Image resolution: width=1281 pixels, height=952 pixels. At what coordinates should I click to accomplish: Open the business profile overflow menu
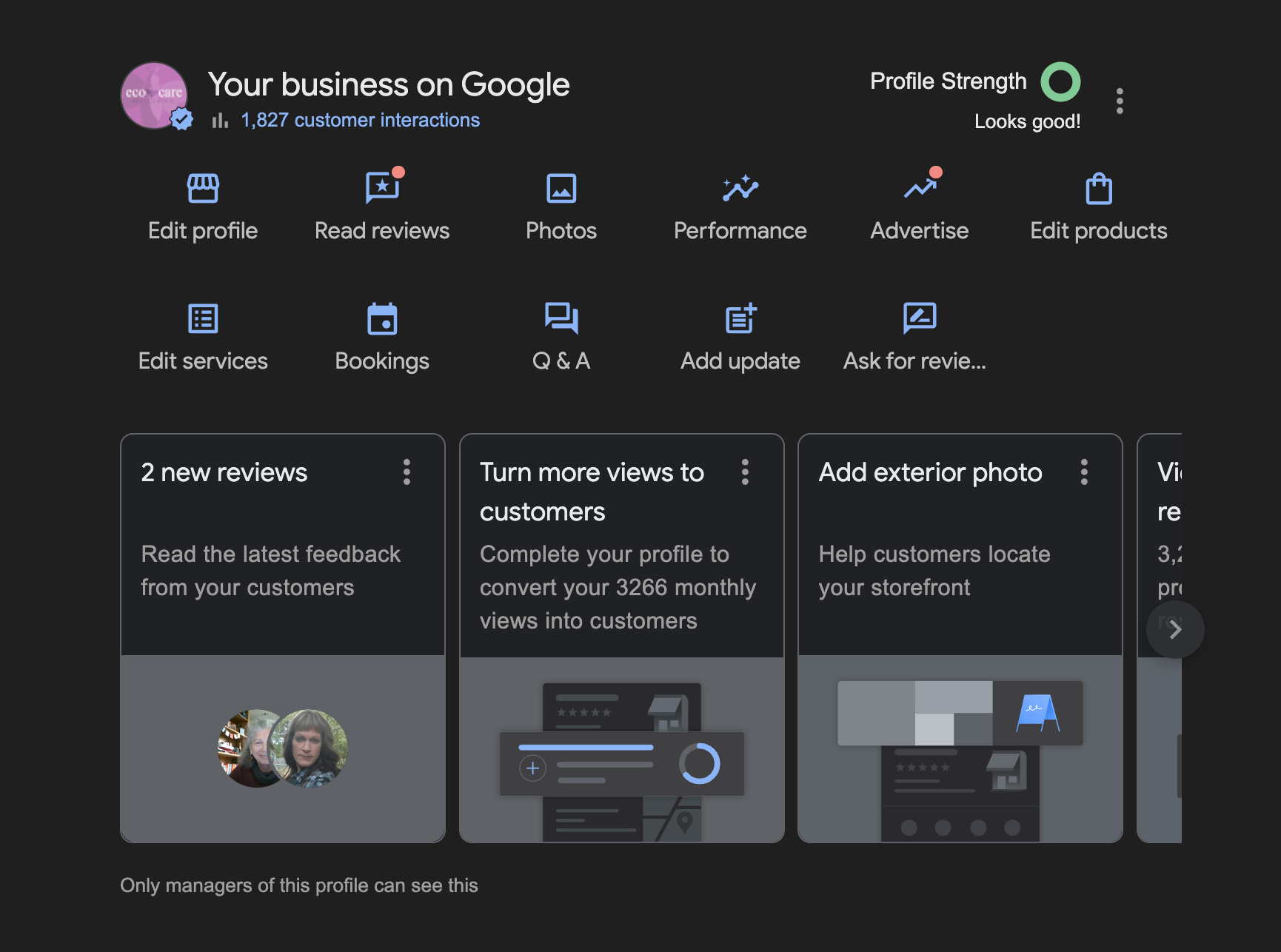coord(1120,101)
